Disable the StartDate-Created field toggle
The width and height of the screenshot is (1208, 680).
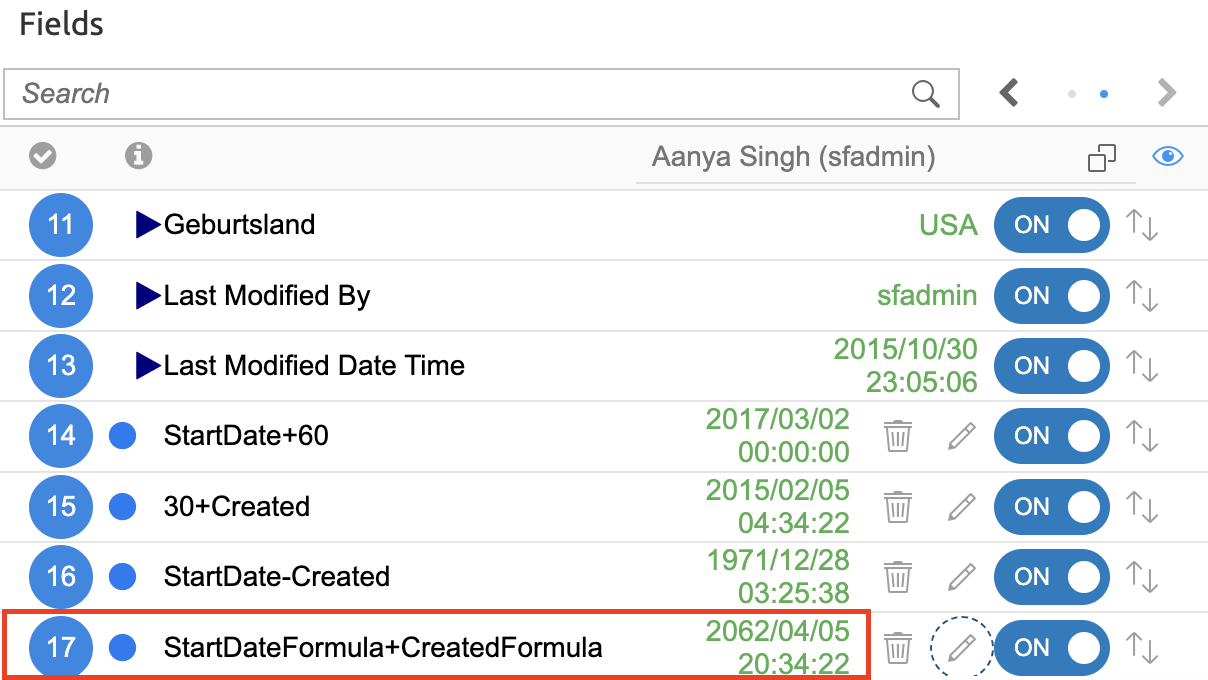pyautogui.click(x=1051, y=577)
